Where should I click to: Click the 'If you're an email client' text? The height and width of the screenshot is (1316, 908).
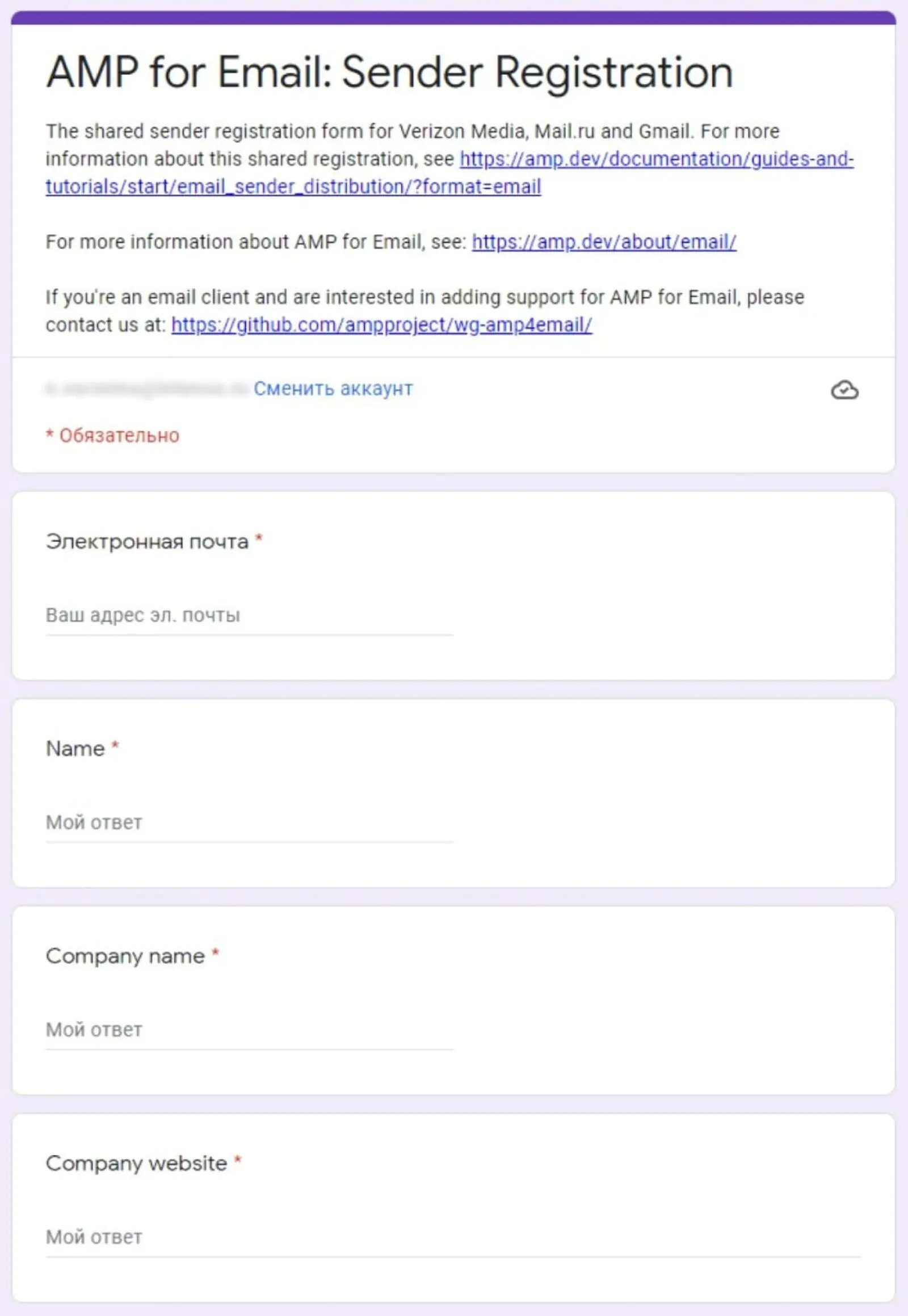[424, 310]
